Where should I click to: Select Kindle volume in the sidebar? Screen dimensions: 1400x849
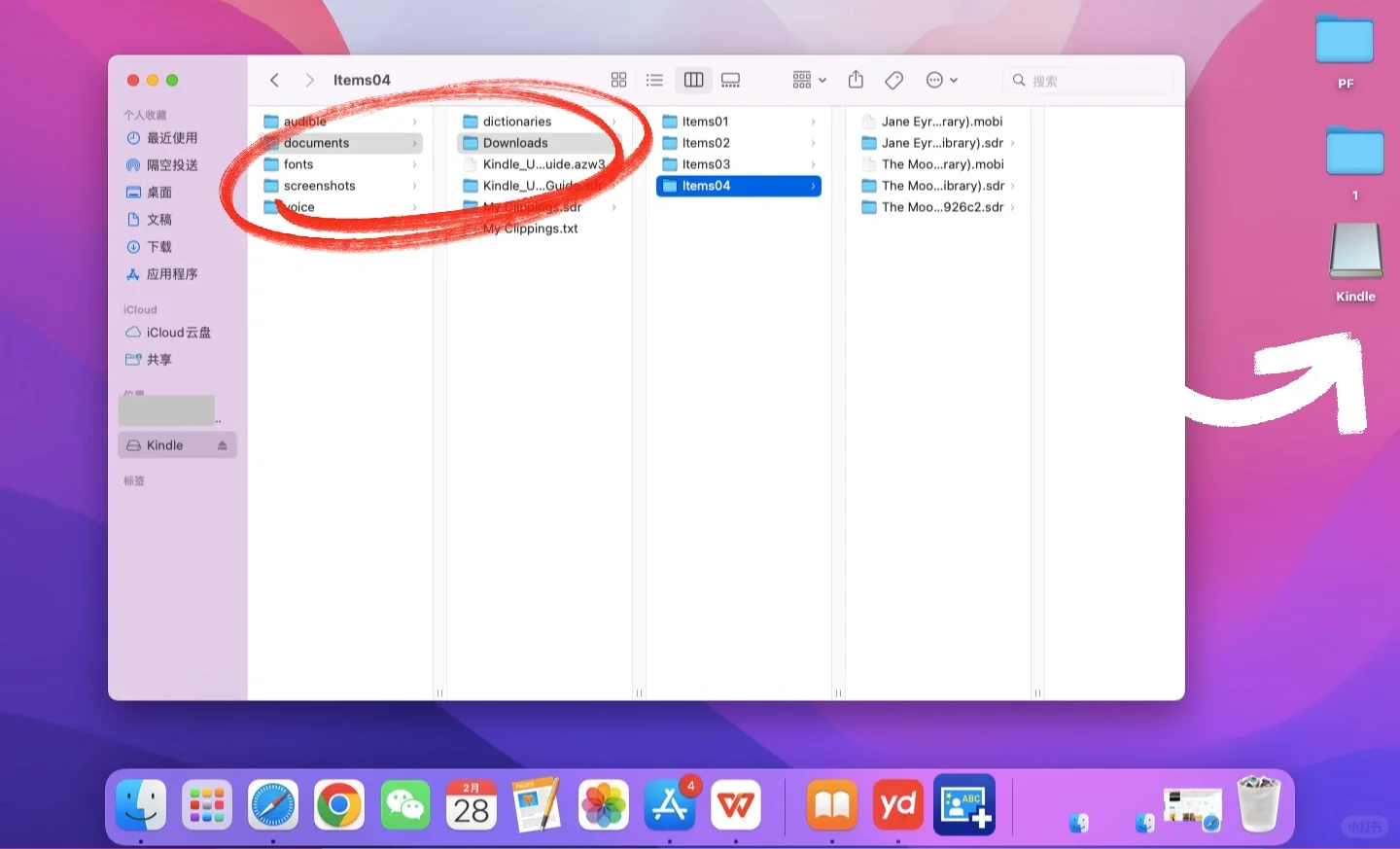click(177, 445)
